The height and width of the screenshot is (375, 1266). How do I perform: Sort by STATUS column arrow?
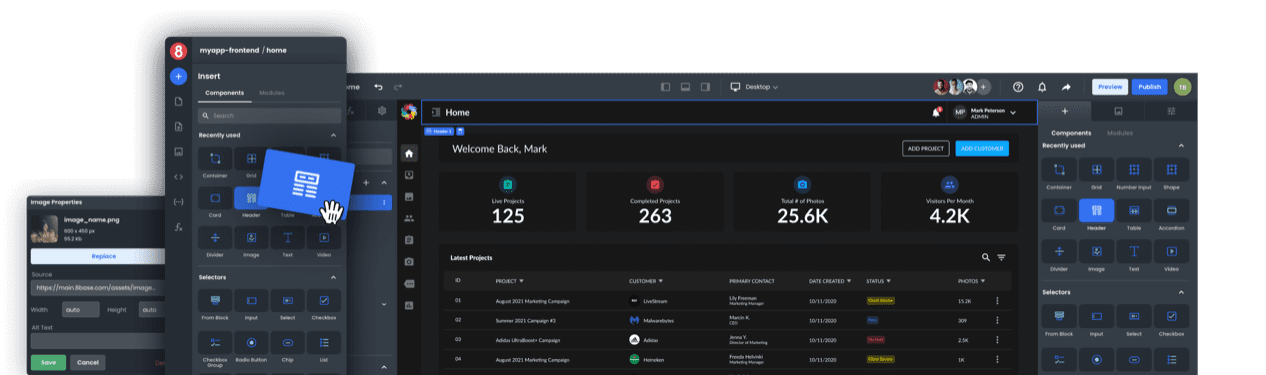click(x=889, y=281)
